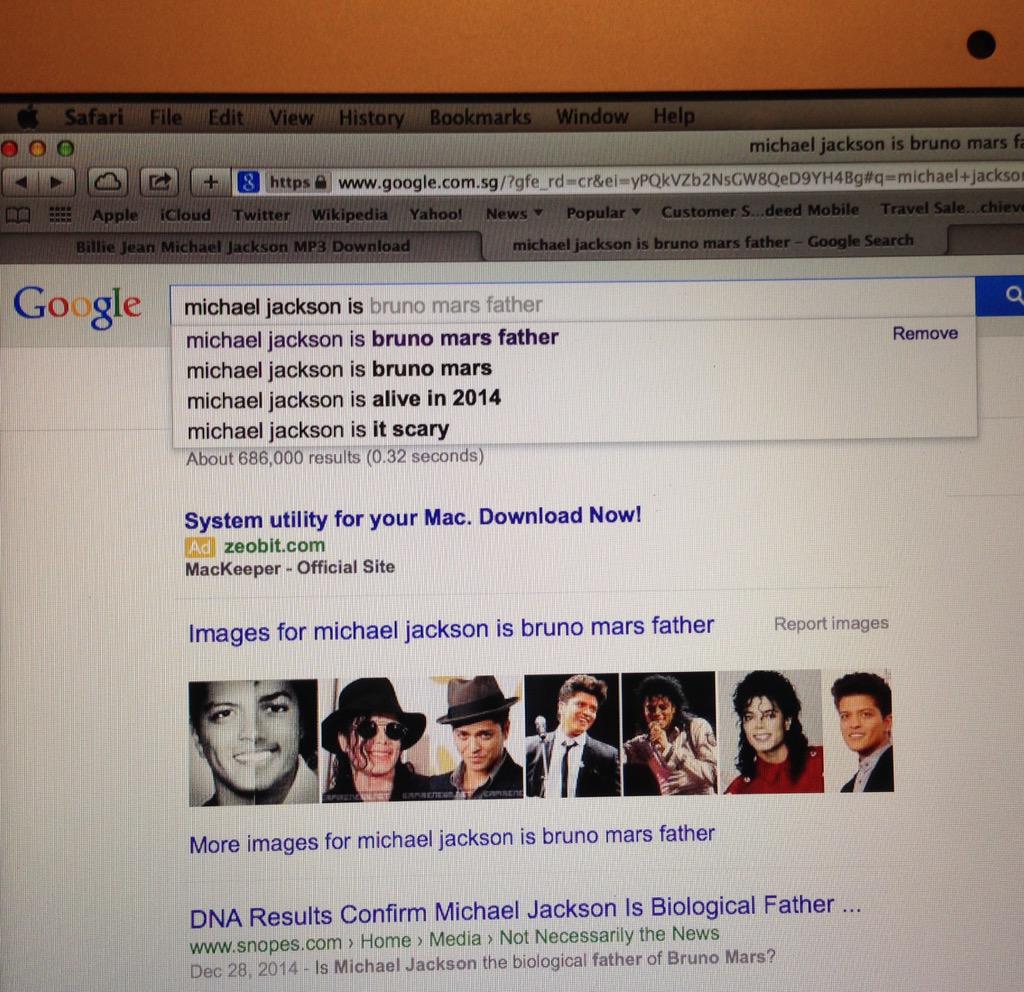Image resolution: width=1024 pixels, height=992 pixels.
Task: Open the iCloud bookmark
Action: (x=185, y=215)
